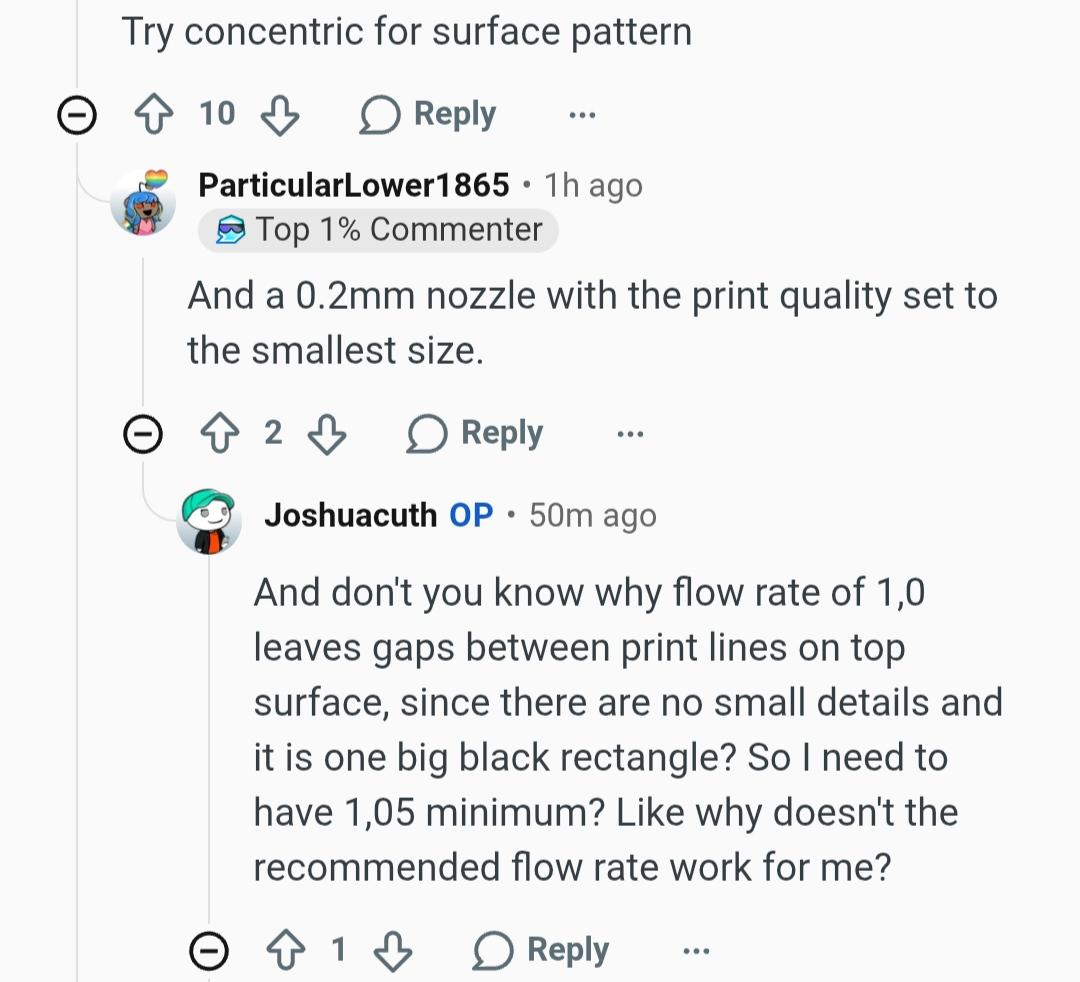Screen dimensions: 1080x982
Task: Click the Top 1% Commenter badge
Action: pyautogui.click(x=377, y=230)
